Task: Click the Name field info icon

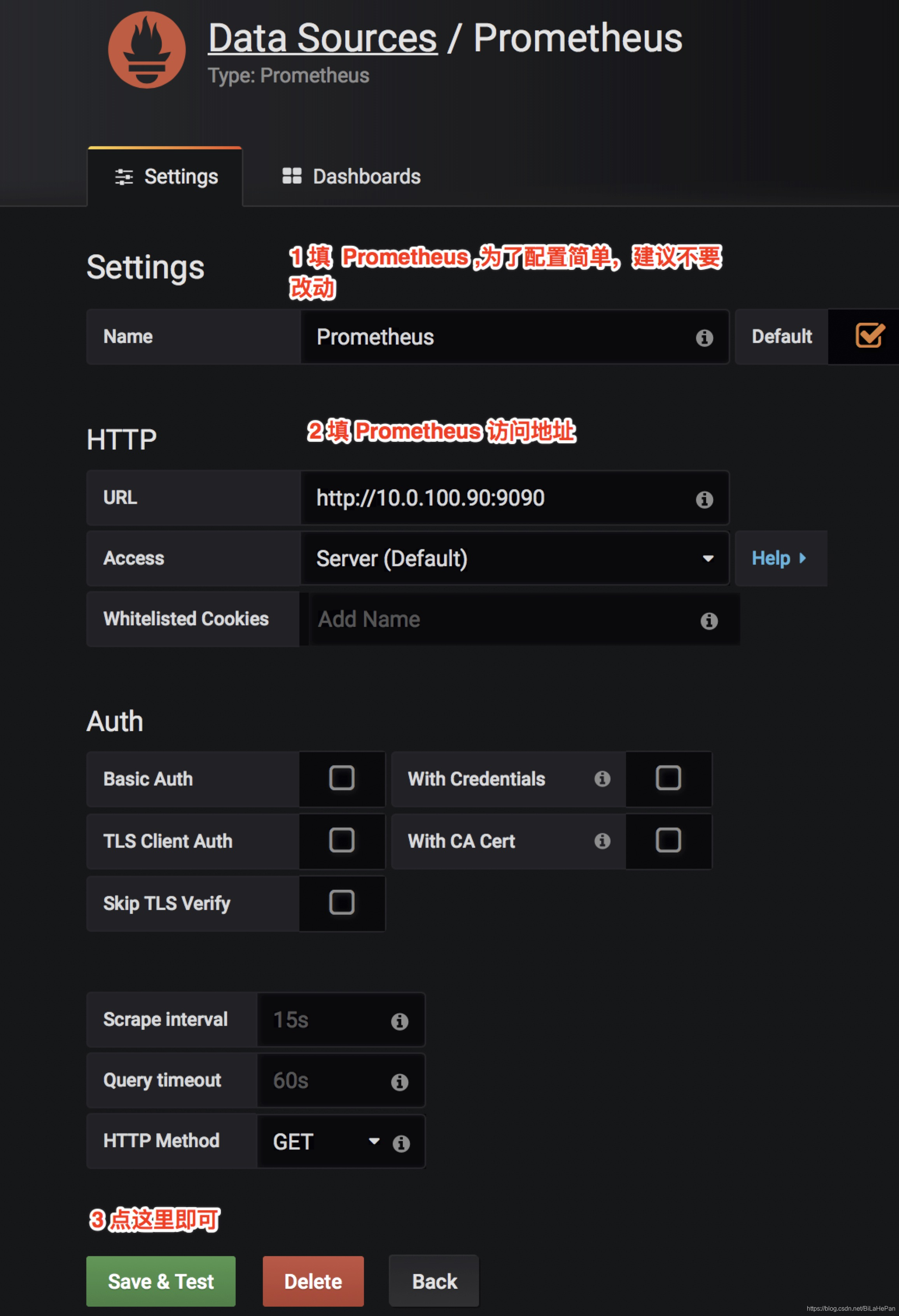Action: [x=704, y=338]
